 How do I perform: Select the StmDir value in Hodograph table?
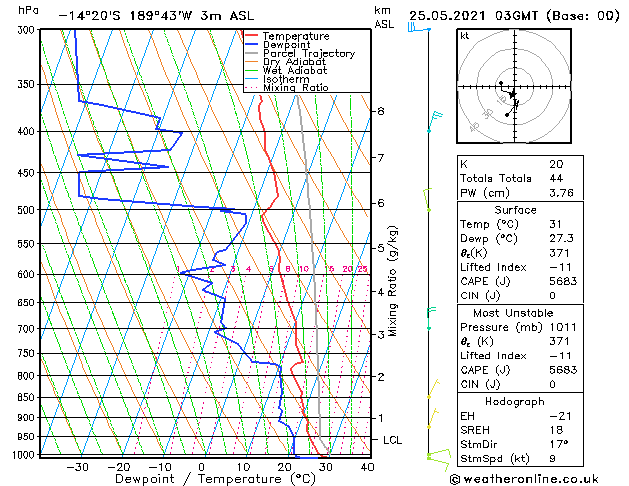pos(559,444)
